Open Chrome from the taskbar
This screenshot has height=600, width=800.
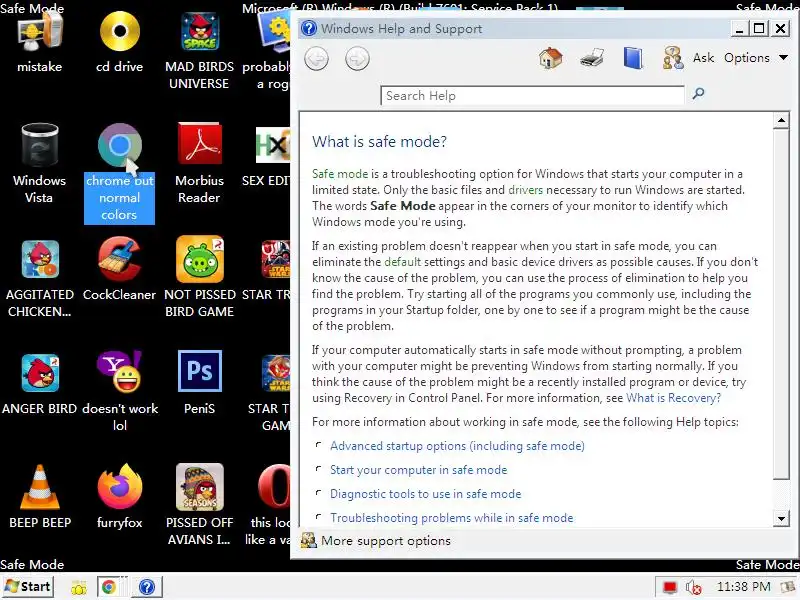pyautogui.click(x=108, y=587)
